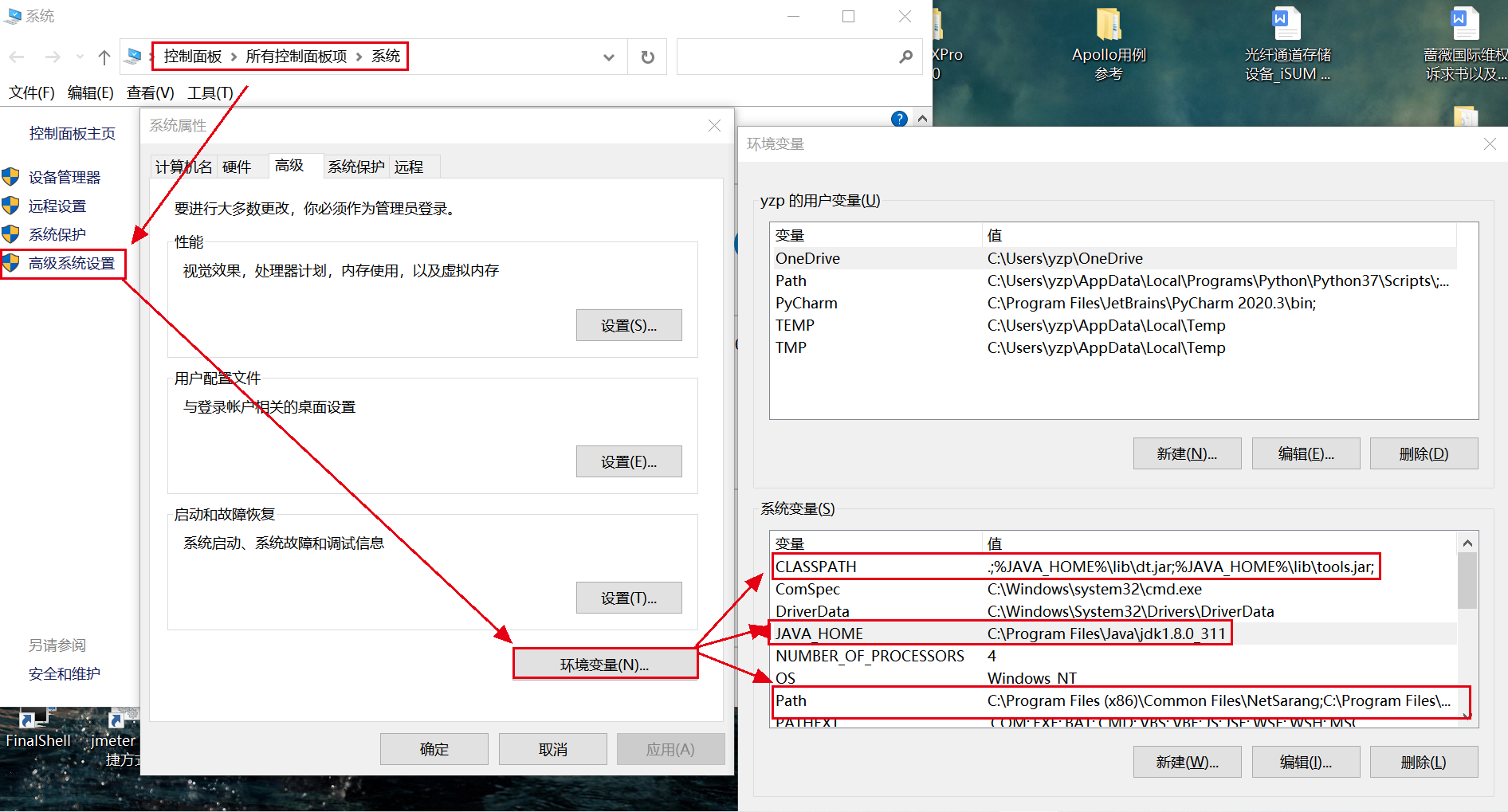
Task: Click 设置(T)... button under 启动和故障恢复
Action: click(629, 598)
